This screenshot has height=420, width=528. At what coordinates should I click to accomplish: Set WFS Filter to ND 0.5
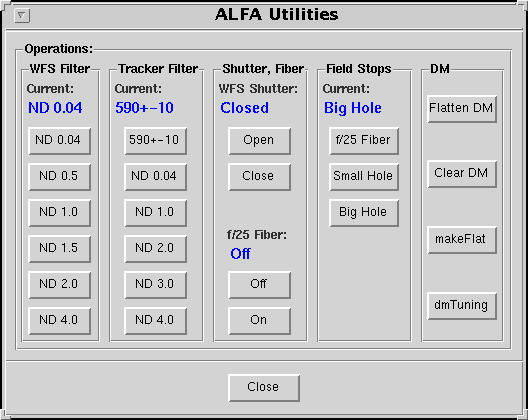tap(59, 177)
